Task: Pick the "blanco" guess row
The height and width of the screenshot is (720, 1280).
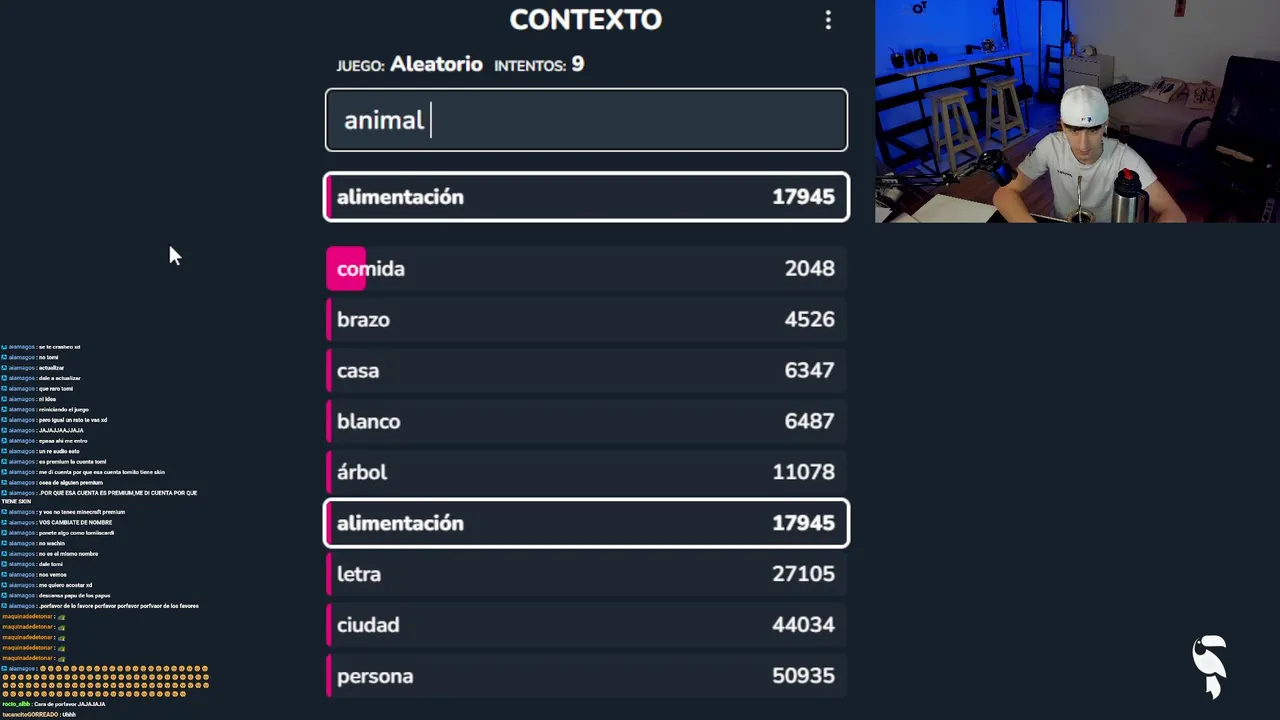Action: click(586, 422)
